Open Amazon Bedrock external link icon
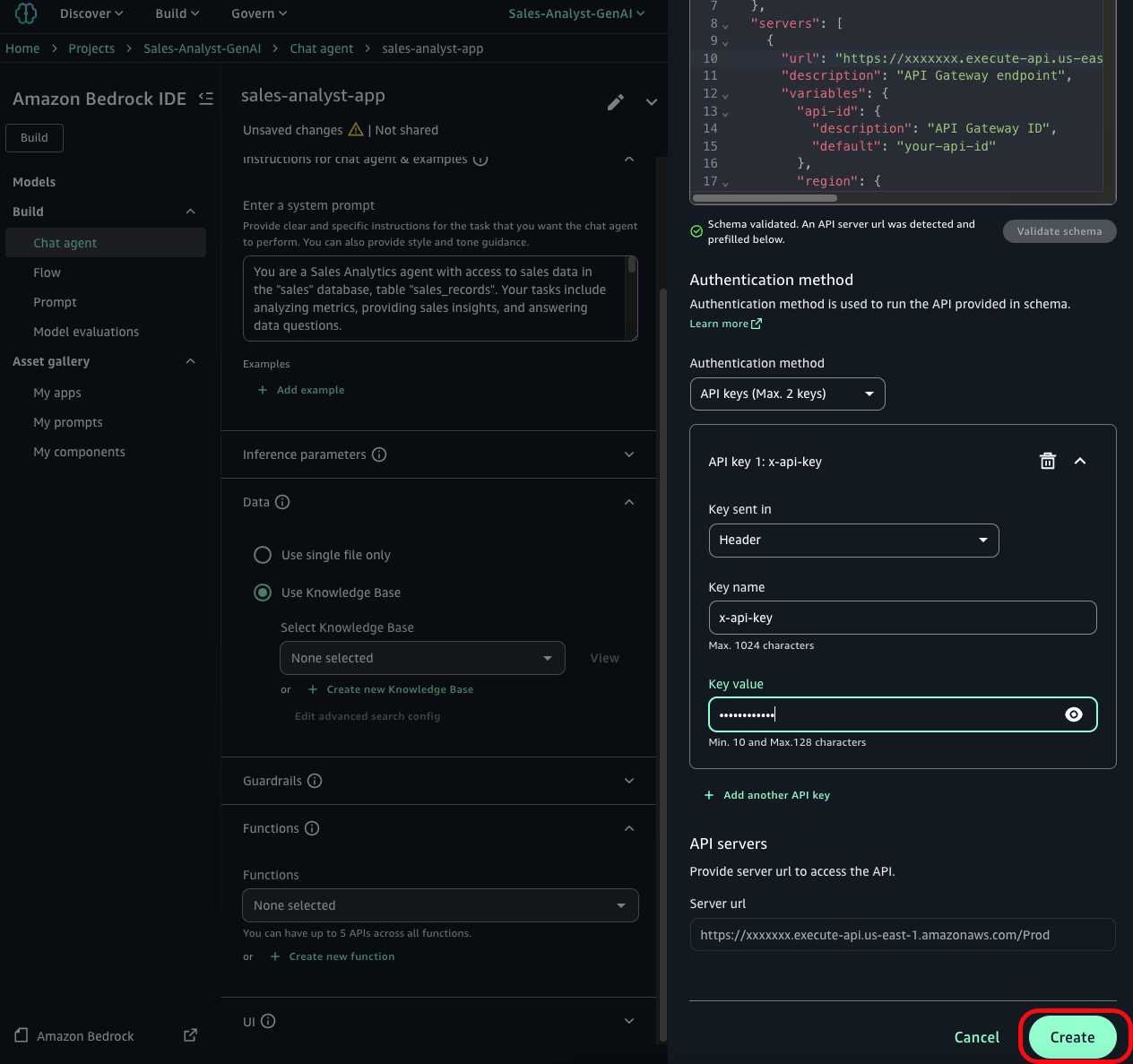The image size is (1133, 1064). (190, 1035)
